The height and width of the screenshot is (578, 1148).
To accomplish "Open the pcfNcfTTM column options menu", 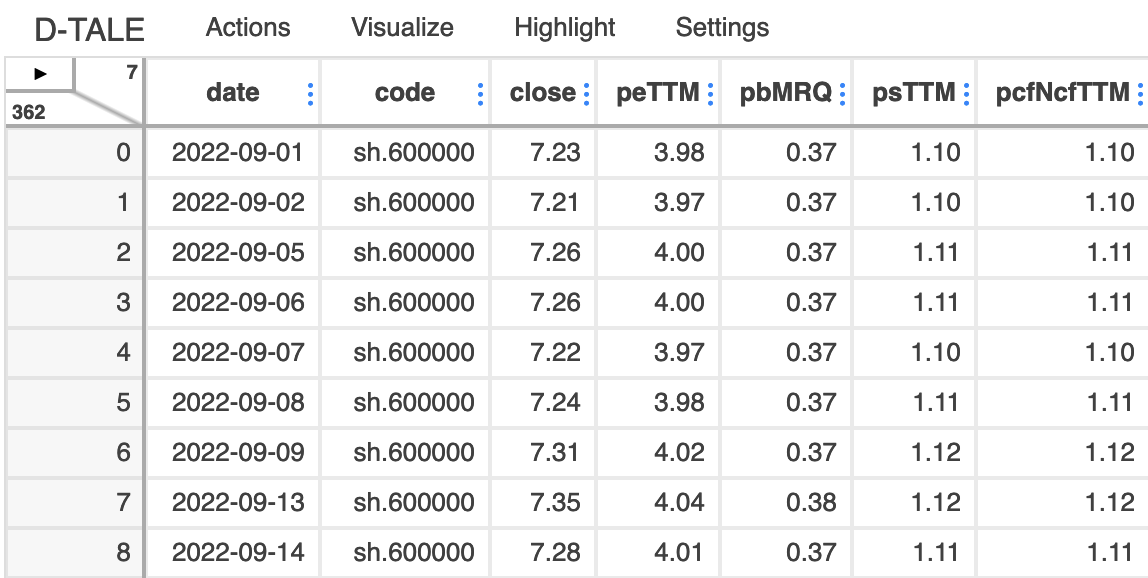I will [1139, 94].
